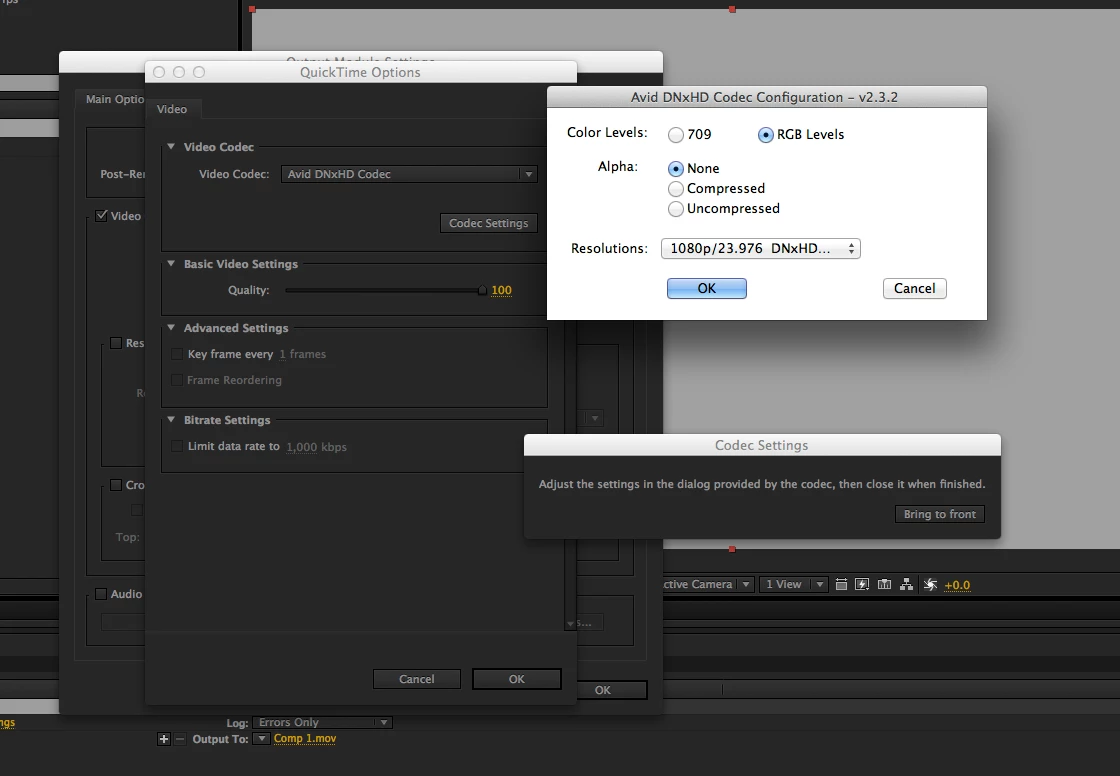Click Quality value 100
Screen dimensions: 1120x776
coord(501,290)
